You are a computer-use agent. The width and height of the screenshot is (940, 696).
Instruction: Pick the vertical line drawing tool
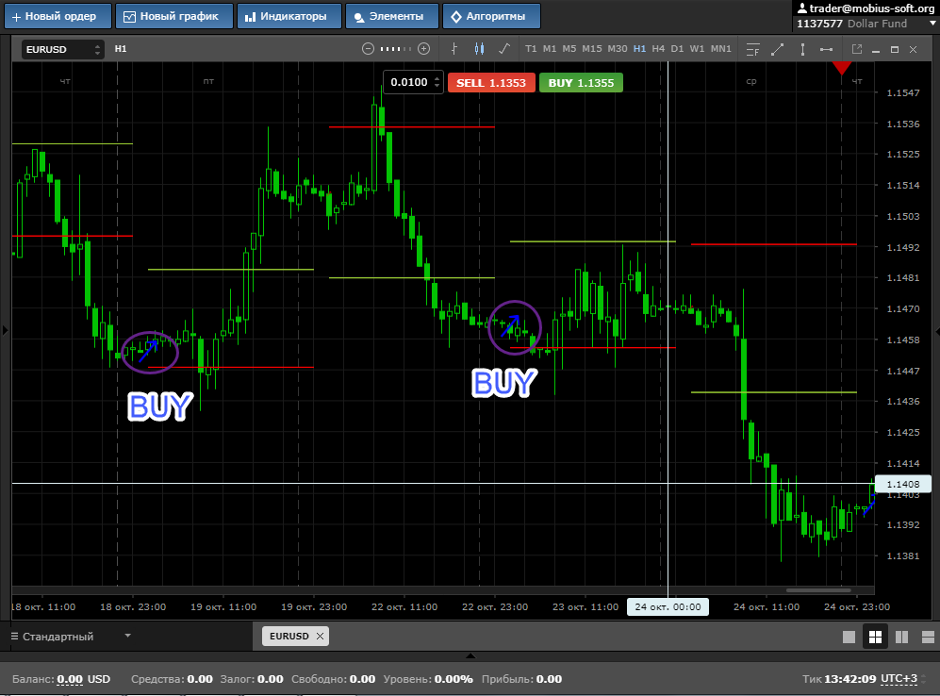point(803,49)
